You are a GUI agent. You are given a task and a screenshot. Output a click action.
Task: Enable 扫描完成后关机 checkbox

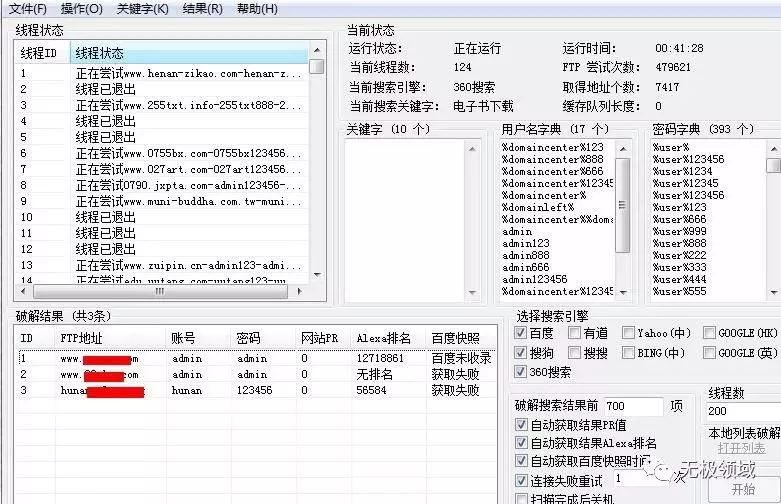pyautogui.click(x=521, y=499)
